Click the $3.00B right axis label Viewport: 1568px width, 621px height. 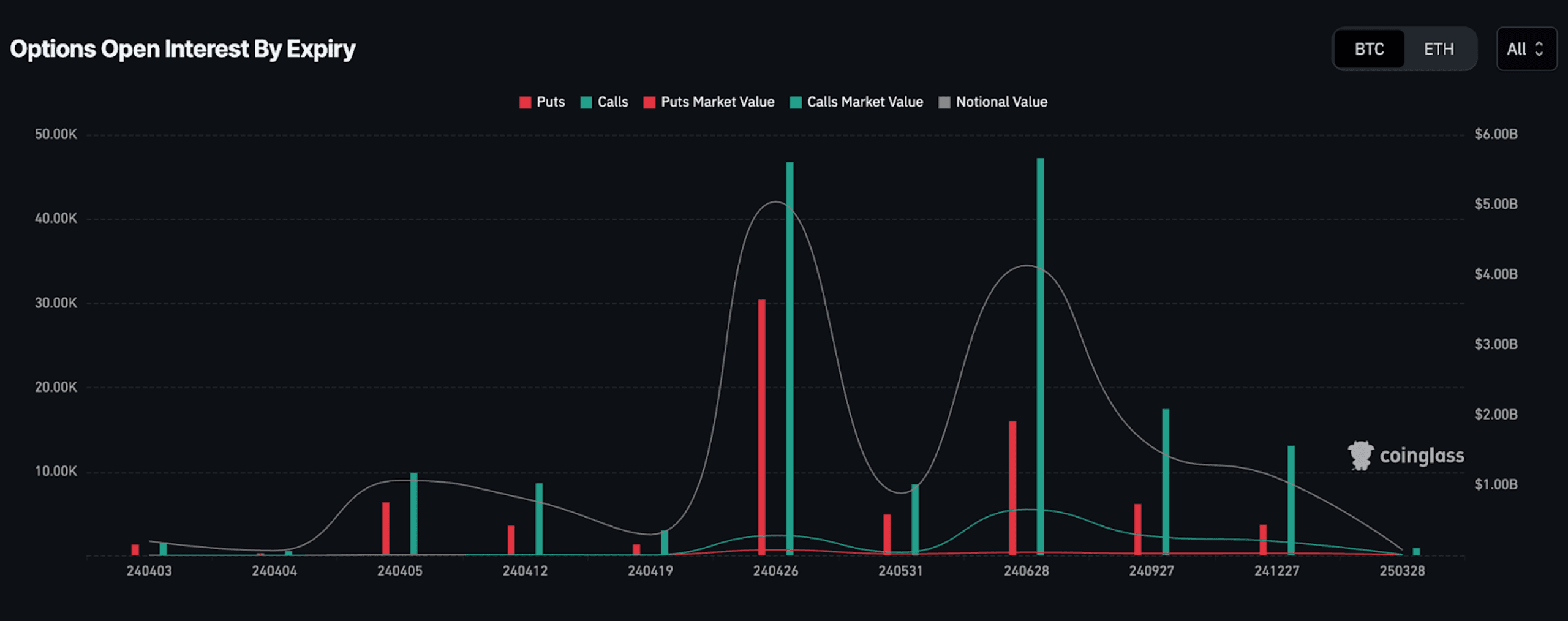(1496, 344)
